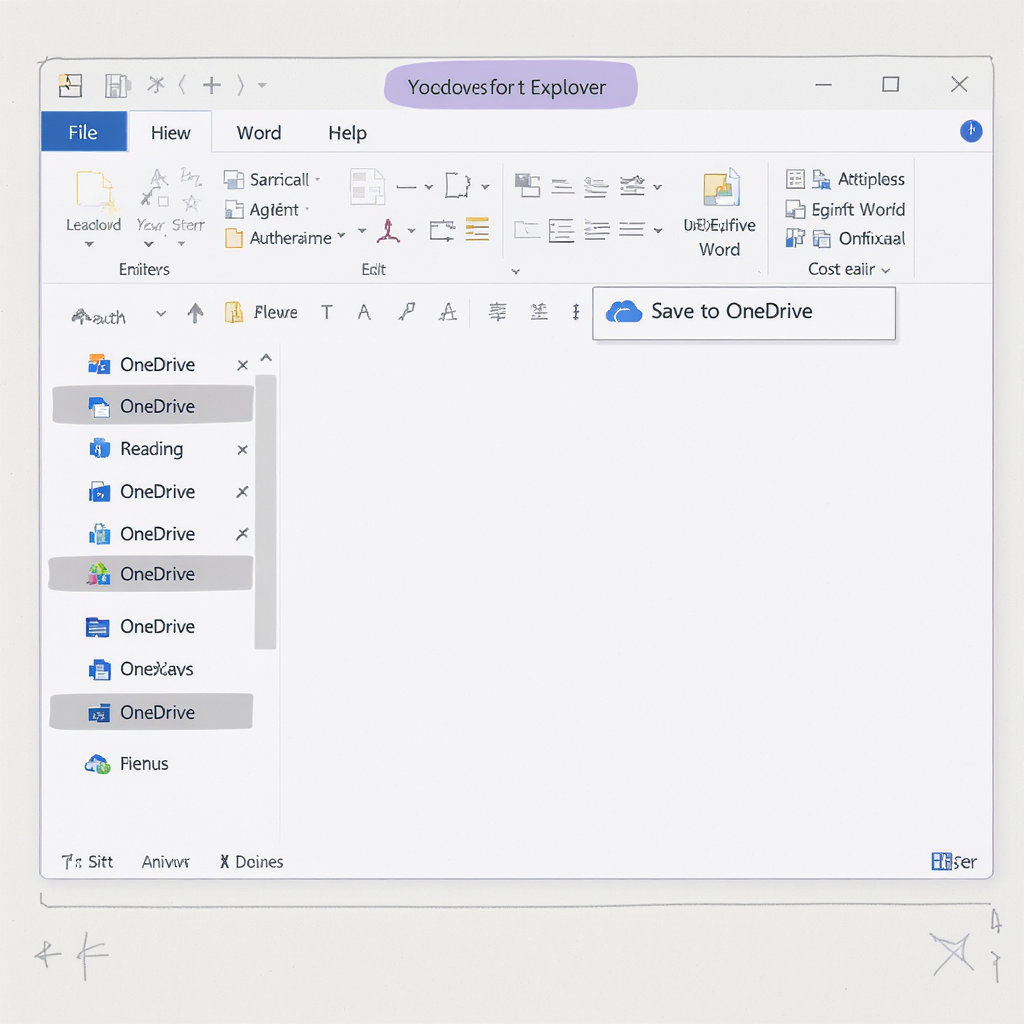Click Anivwr in the status bar
Screen dimensions: 1024x1024
click(x=165, y=862)
